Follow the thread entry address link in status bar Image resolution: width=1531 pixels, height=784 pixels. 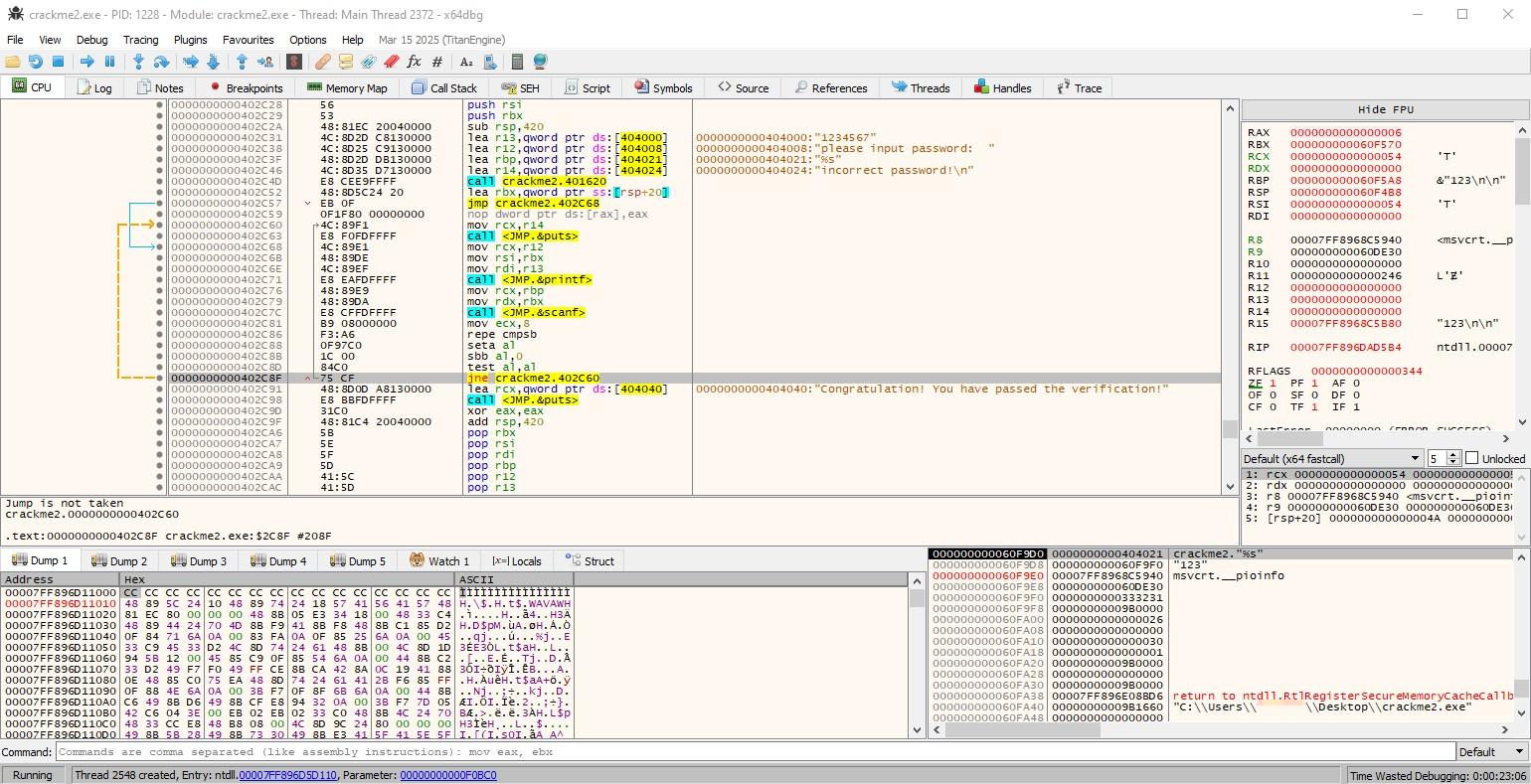pyautogui.click(x=287, y=775)
